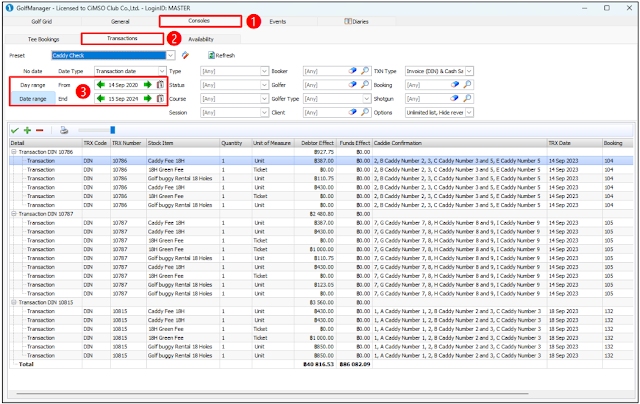This screenshot has width=640, height=404.
Task: Switch to the Golf Grid tab
Action: coord(42,22)
